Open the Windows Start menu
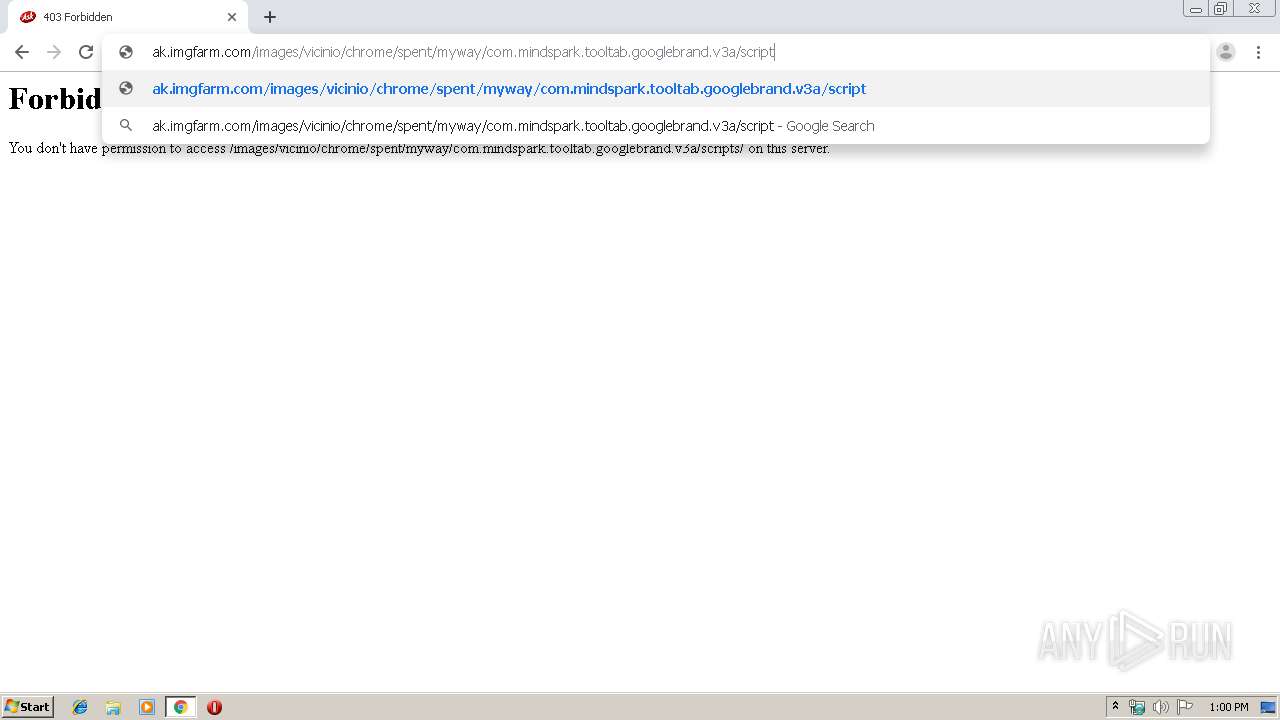 (28, 707)
